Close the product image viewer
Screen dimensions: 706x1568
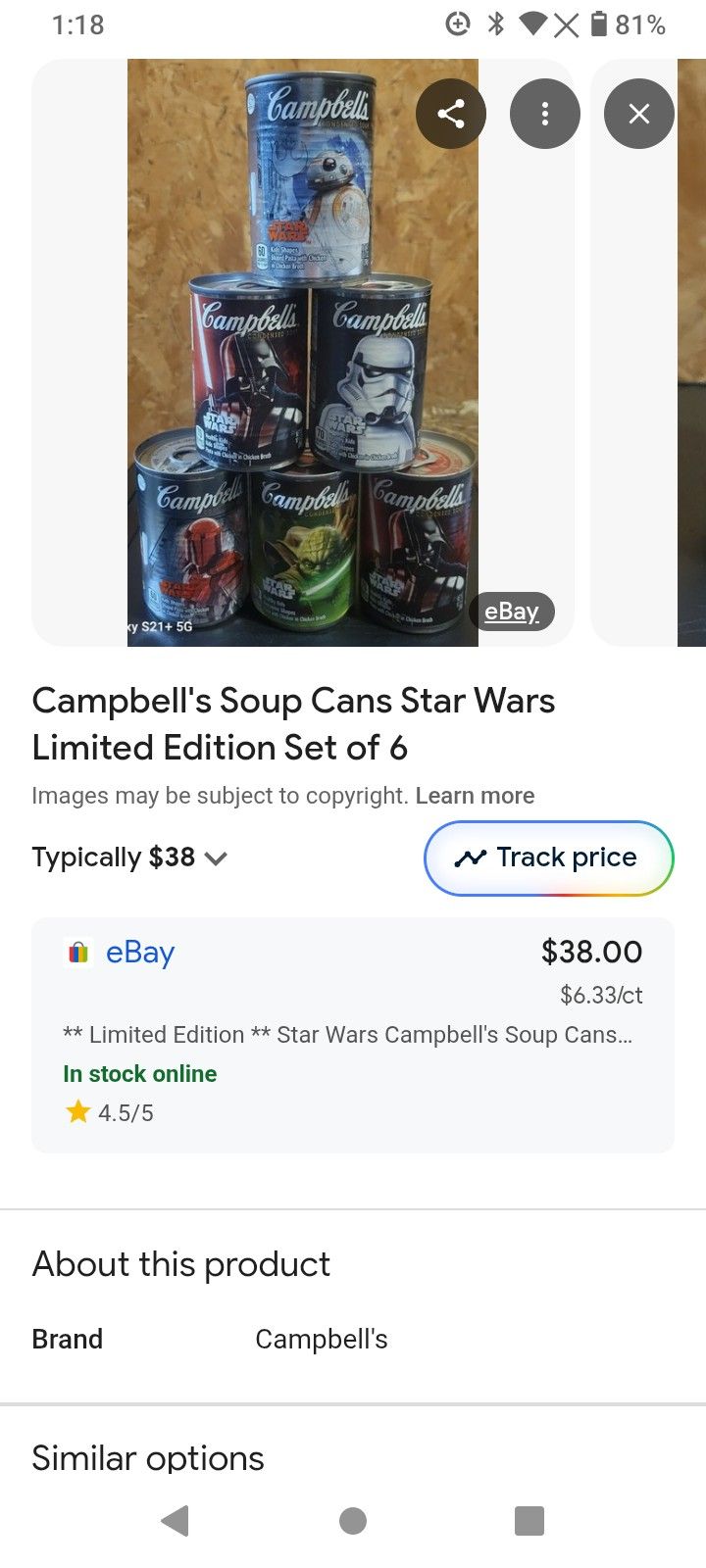click(638, 114)
